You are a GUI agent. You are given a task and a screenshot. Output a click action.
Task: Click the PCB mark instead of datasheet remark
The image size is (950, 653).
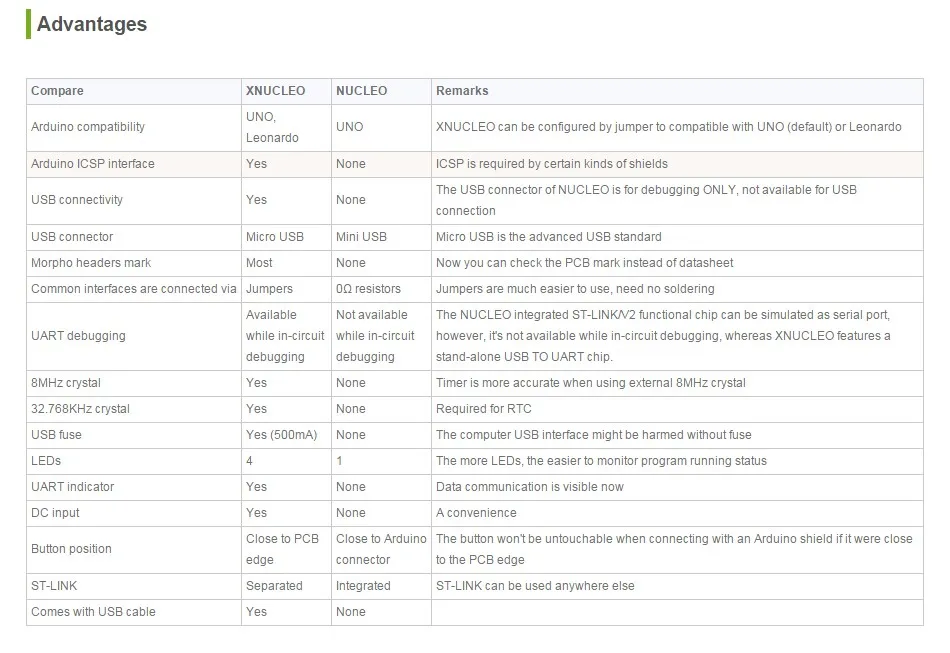coord(584,263)
